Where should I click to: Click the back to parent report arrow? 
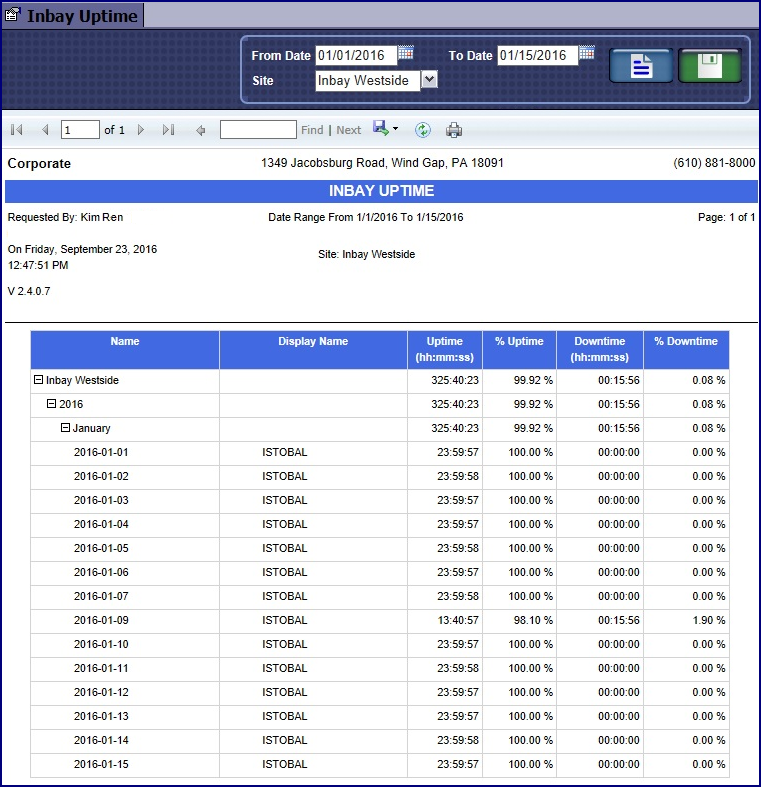point(201,130)
